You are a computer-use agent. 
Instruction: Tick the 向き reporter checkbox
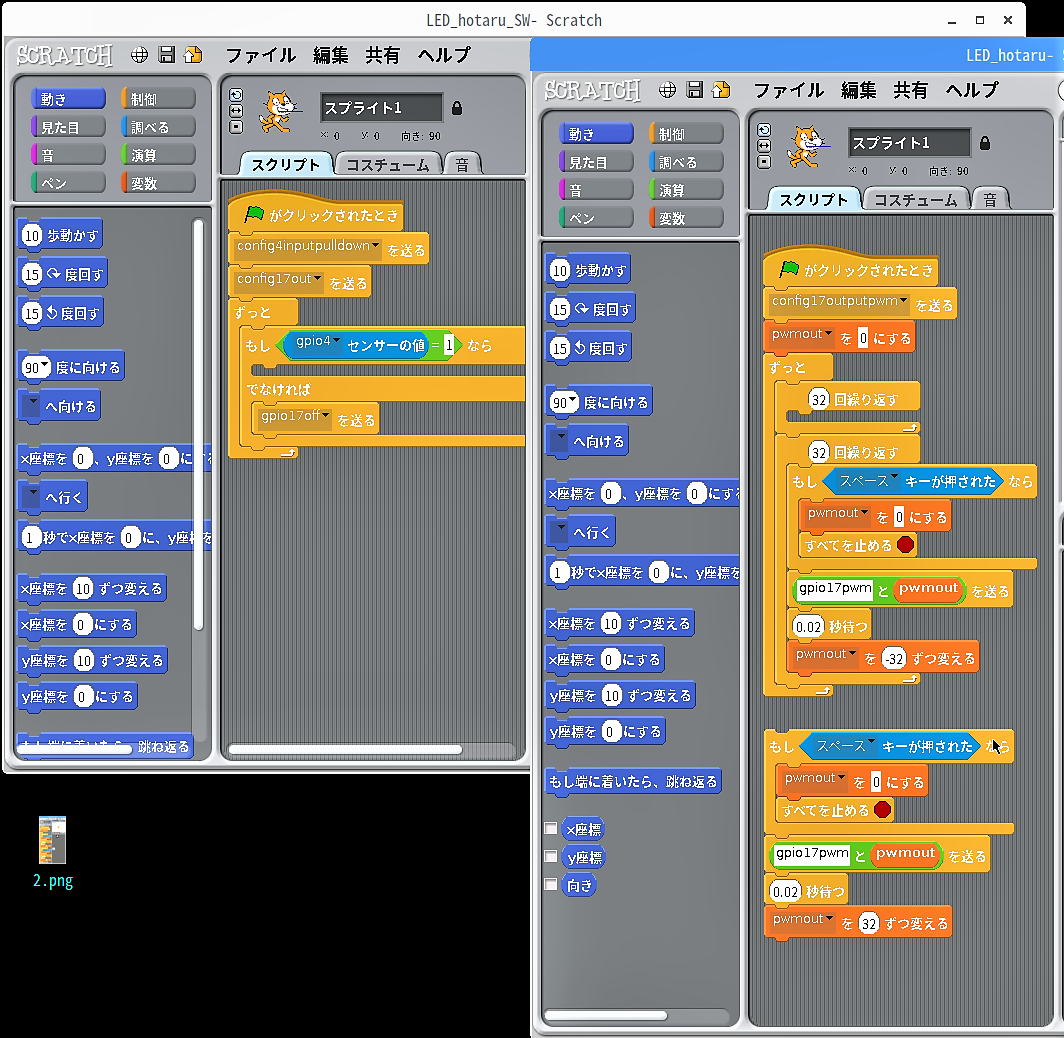[551, 884]
